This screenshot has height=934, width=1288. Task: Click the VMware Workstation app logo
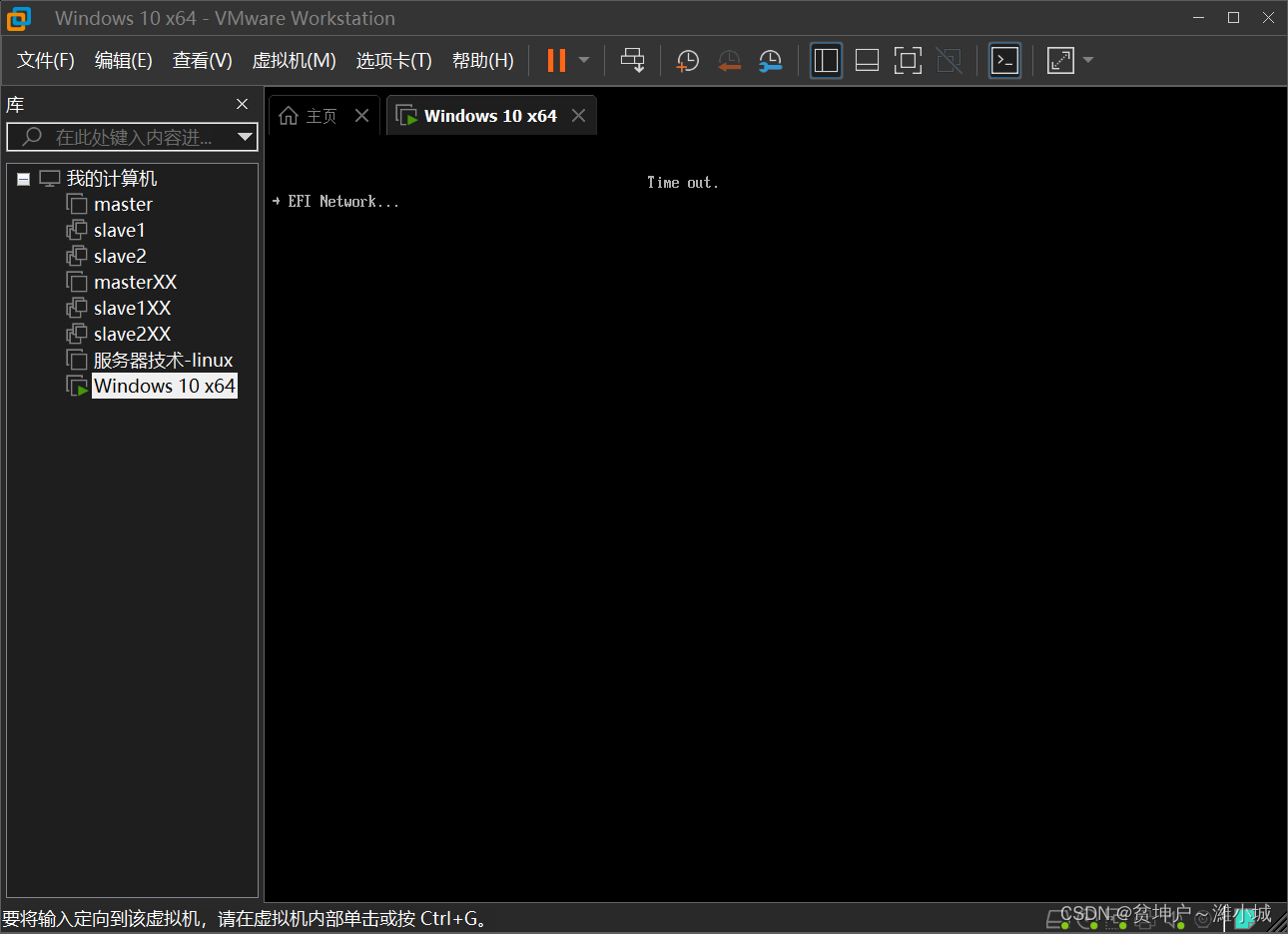(x=19, y=18)
